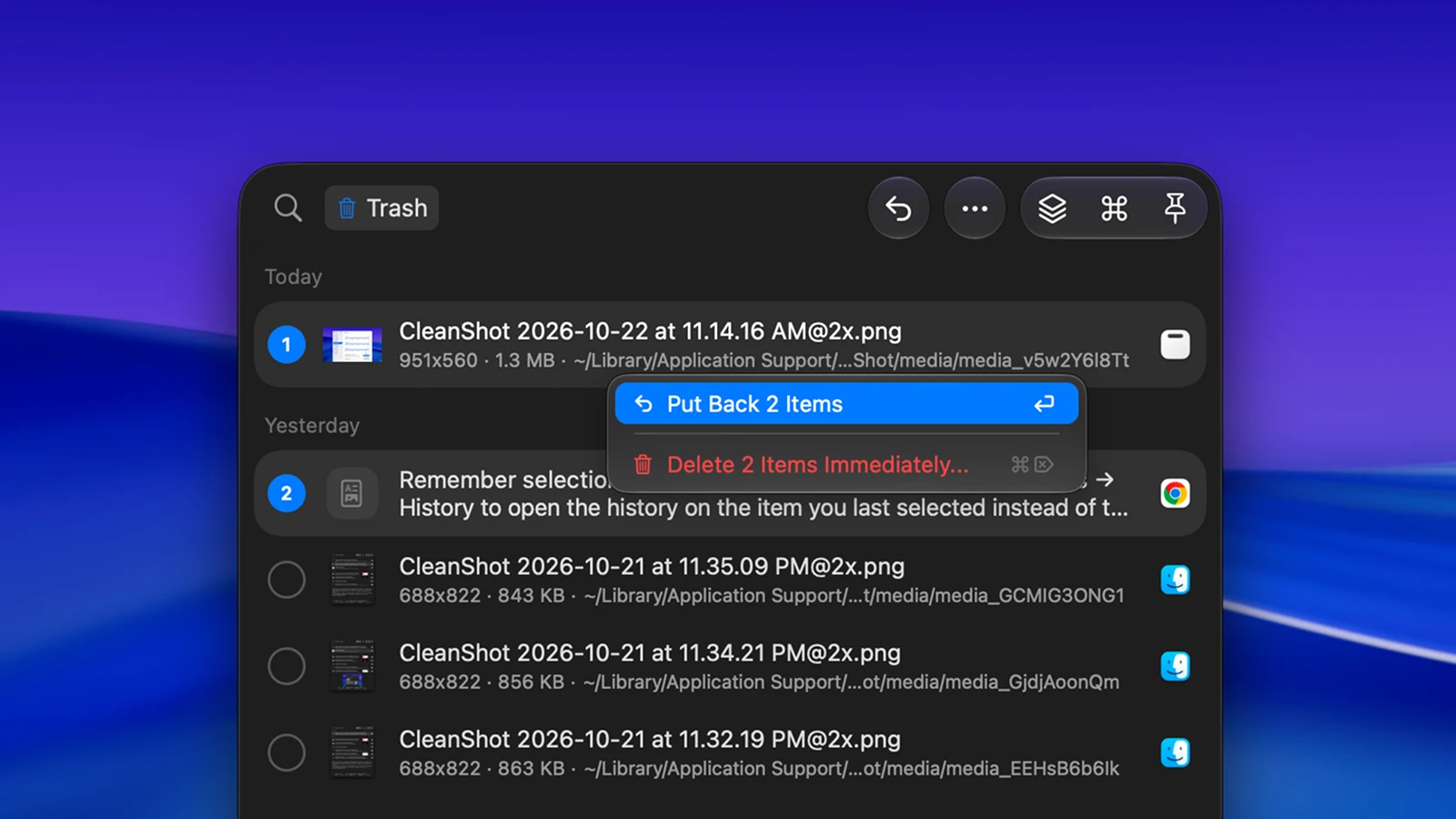Image resolution: width=1456 pixels, height=819 pixels.
Task: Click the path ending media_EEHsB6b6Ik
Action: point(852,769)
